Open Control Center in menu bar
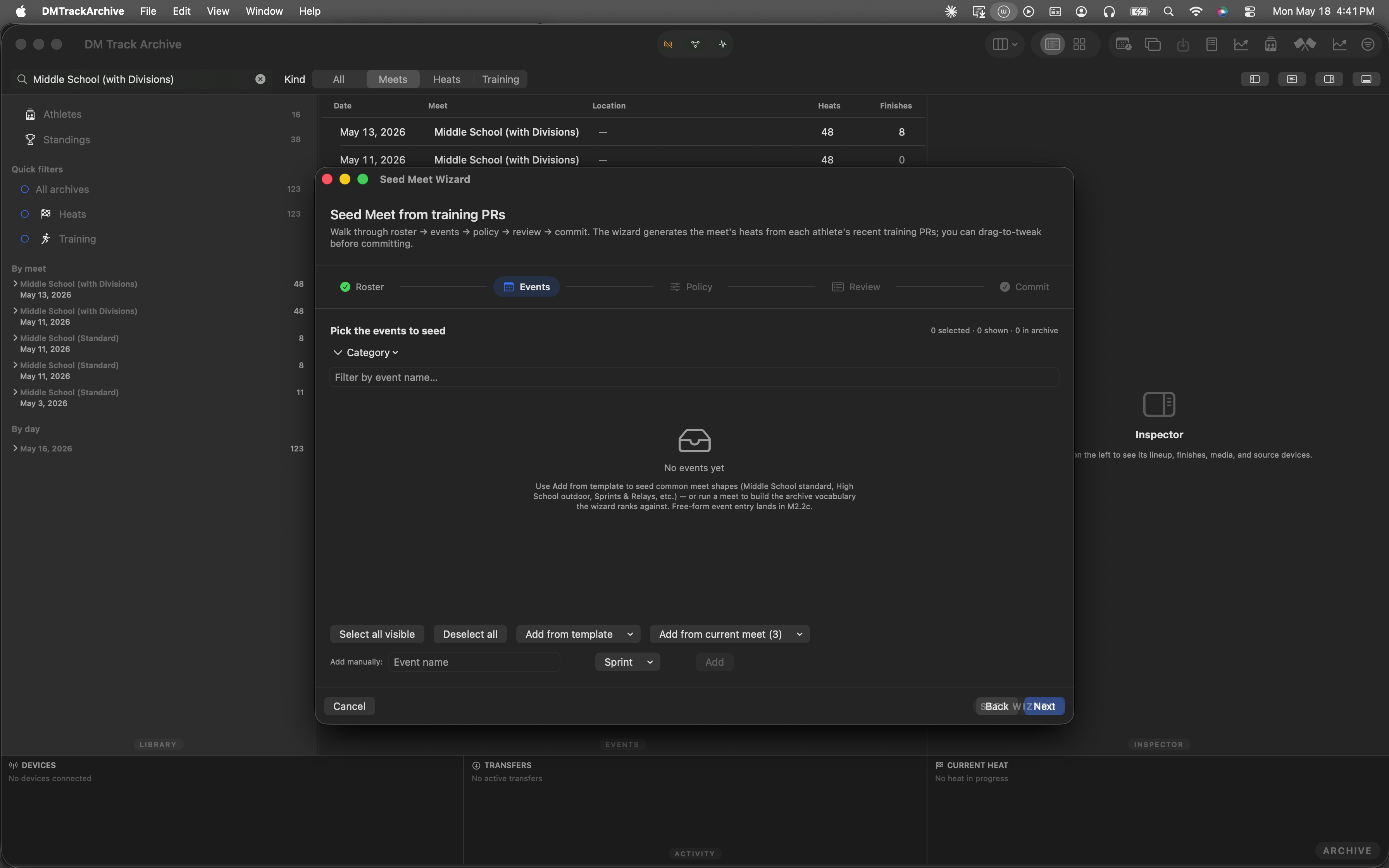Viewport: 1389px width, 868px height. [x=1250, y=11]
